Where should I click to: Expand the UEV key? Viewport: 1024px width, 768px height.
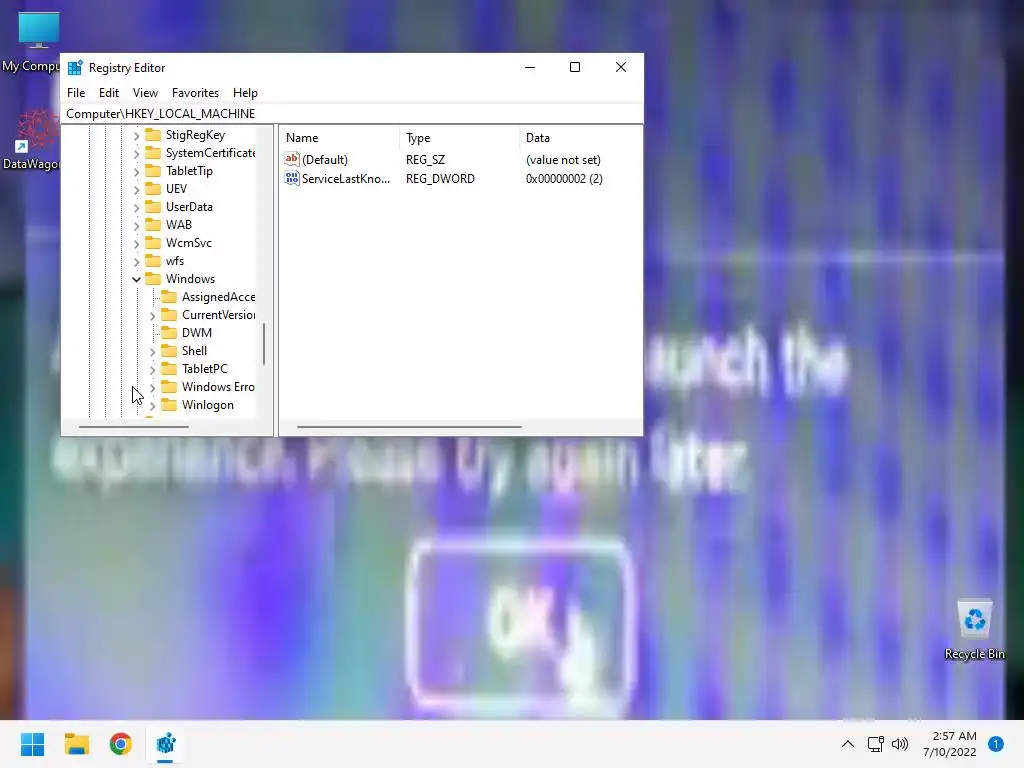(136, 189)
